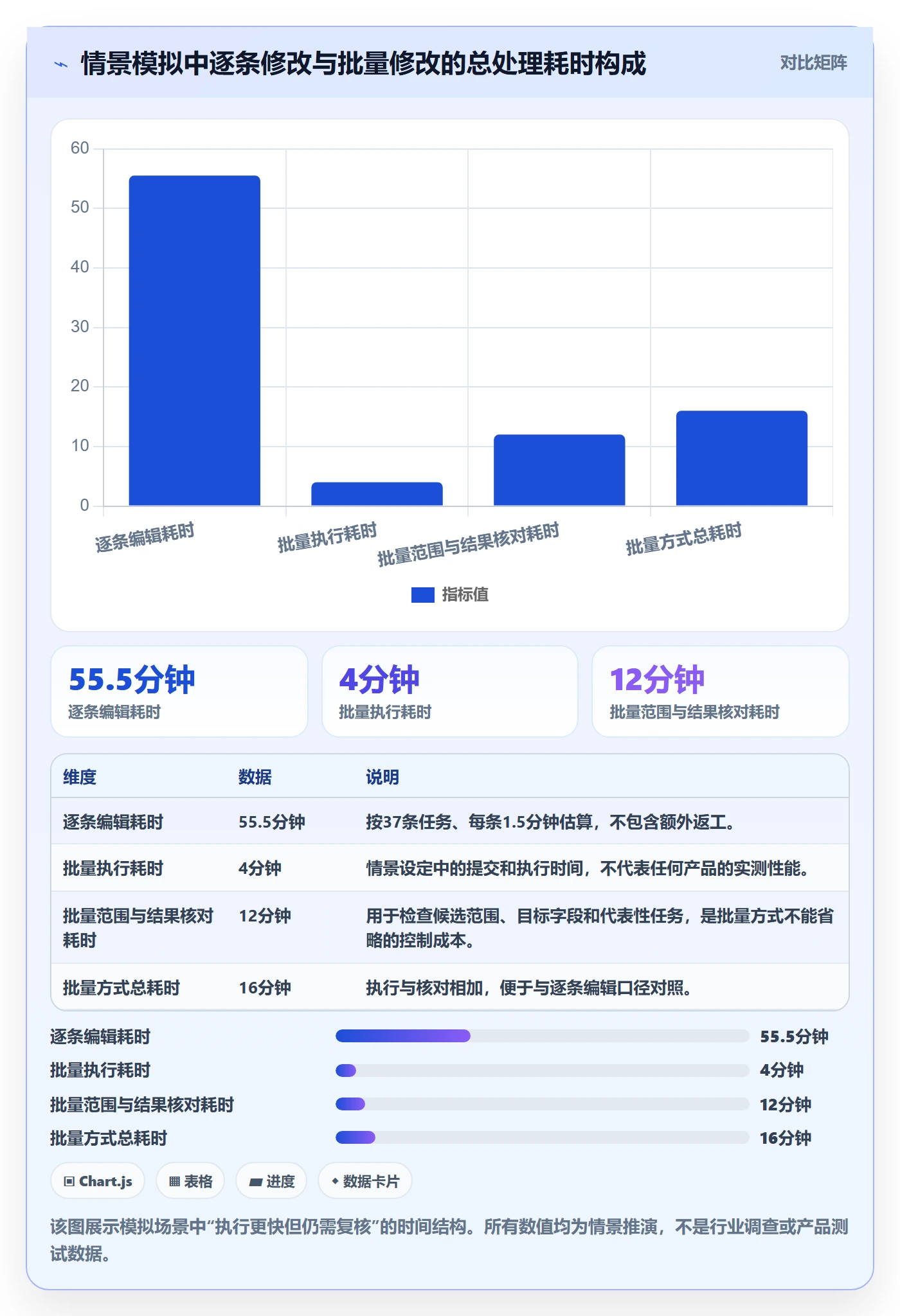Click the table description starting with 用于检查候选范围
The image size is (900, 1316).
600,929
